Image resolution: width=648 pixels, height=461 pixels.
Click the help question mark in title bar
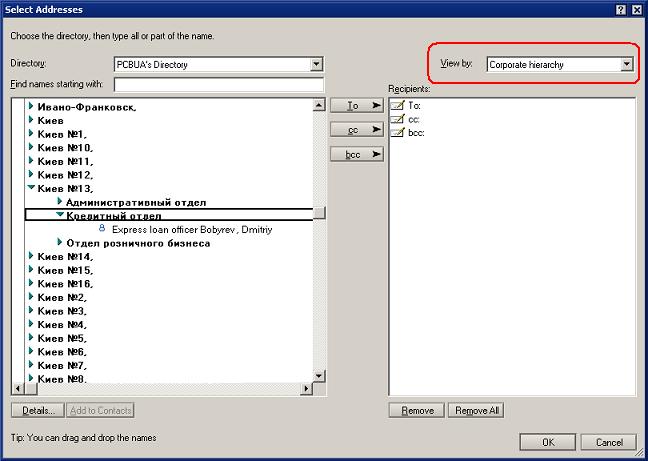[x=619, y=9]
